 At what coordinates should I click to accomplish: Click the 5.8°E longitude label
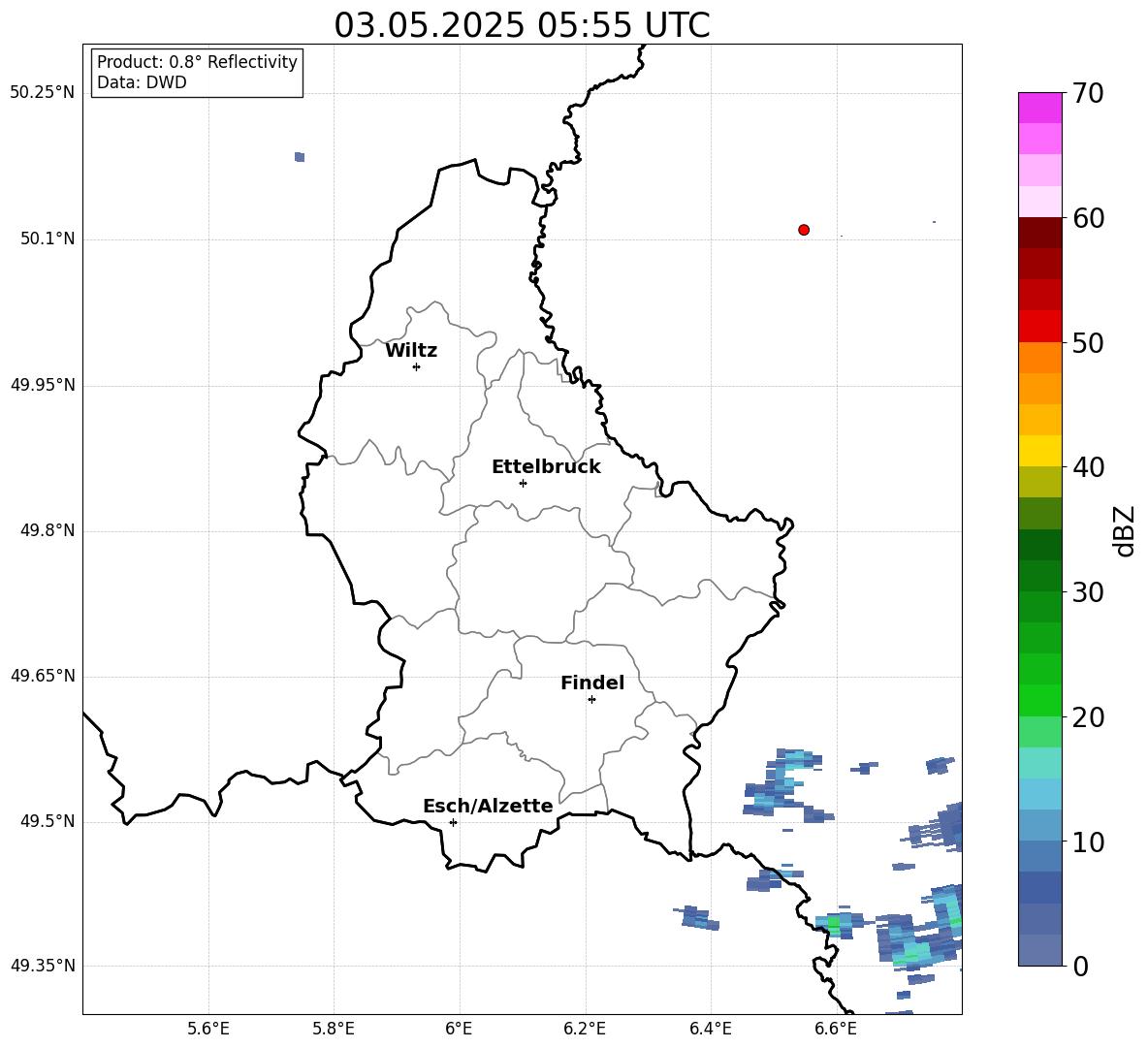(x=334, y=1030)
